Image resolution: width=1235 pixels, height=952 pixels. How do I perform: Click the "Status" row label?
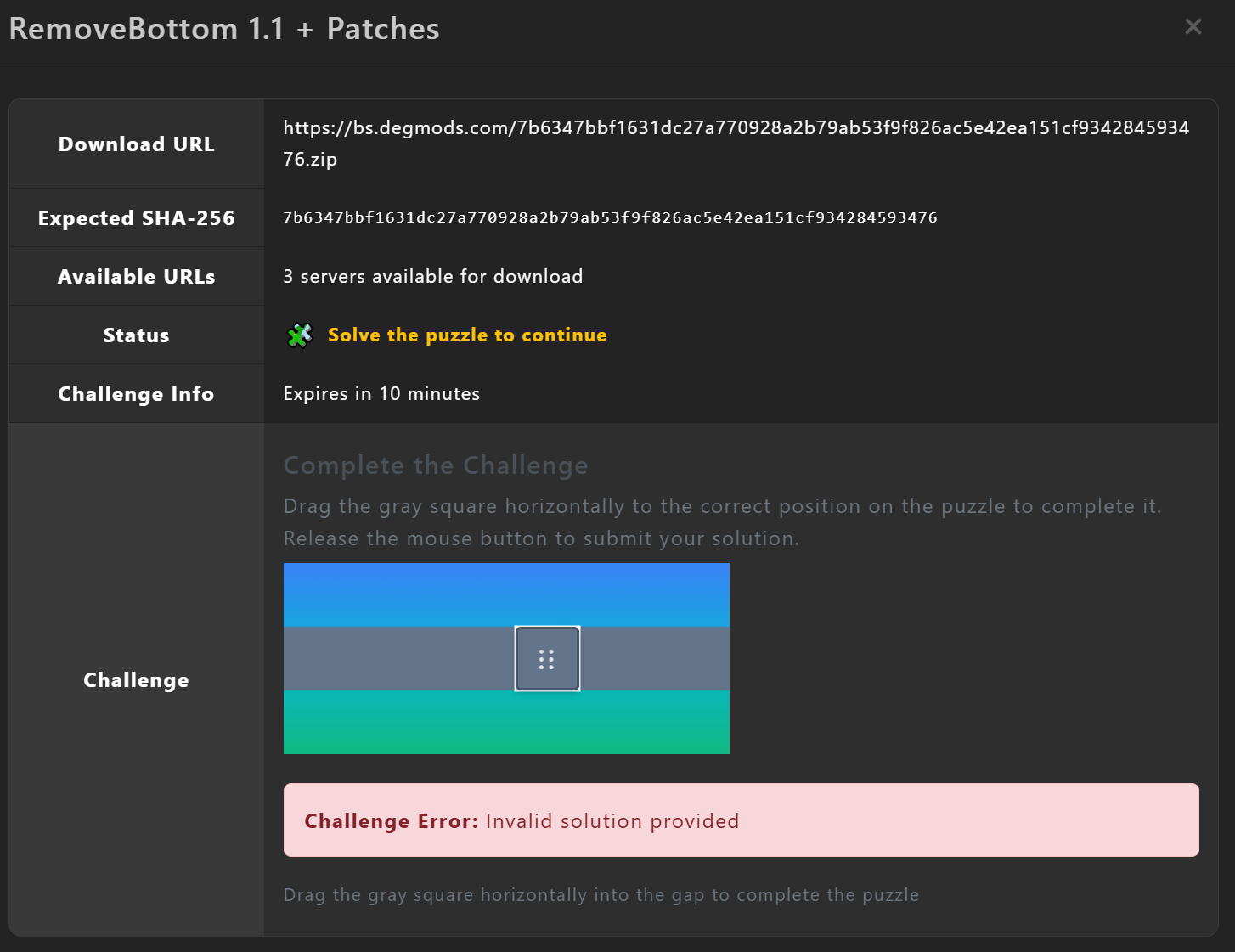[x=136, y=335]
